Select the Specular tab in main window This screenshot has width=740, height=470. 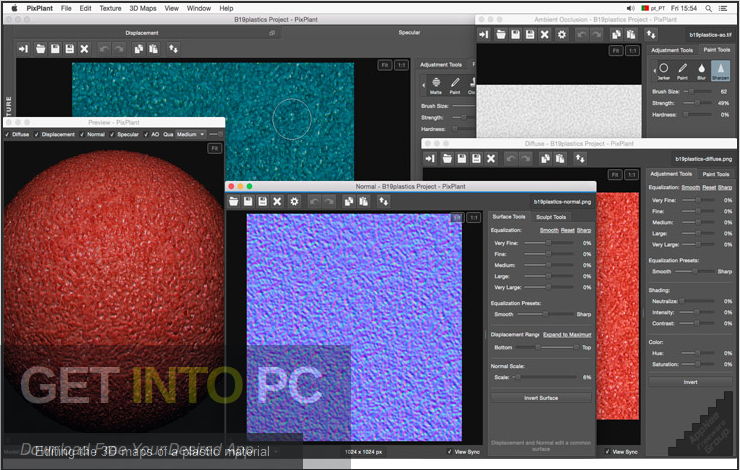(x=409, y=33)
